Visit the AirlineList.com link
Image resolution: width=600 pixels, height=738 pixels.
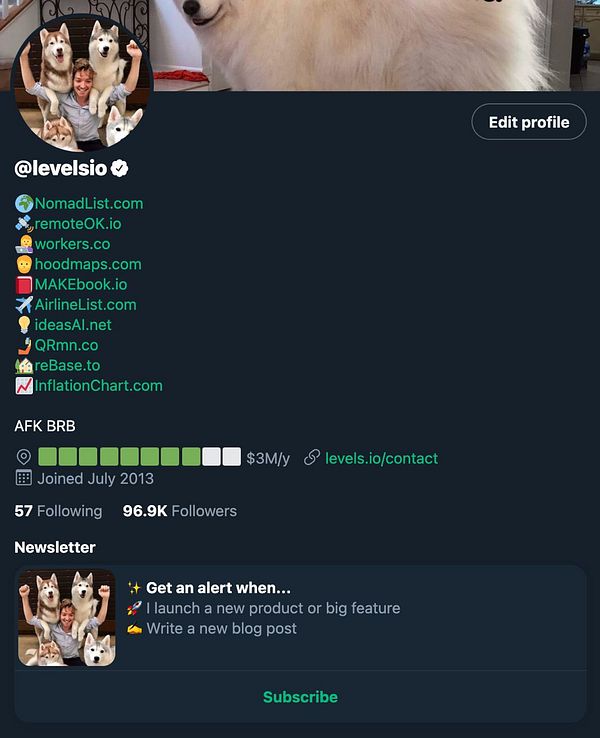86,305
